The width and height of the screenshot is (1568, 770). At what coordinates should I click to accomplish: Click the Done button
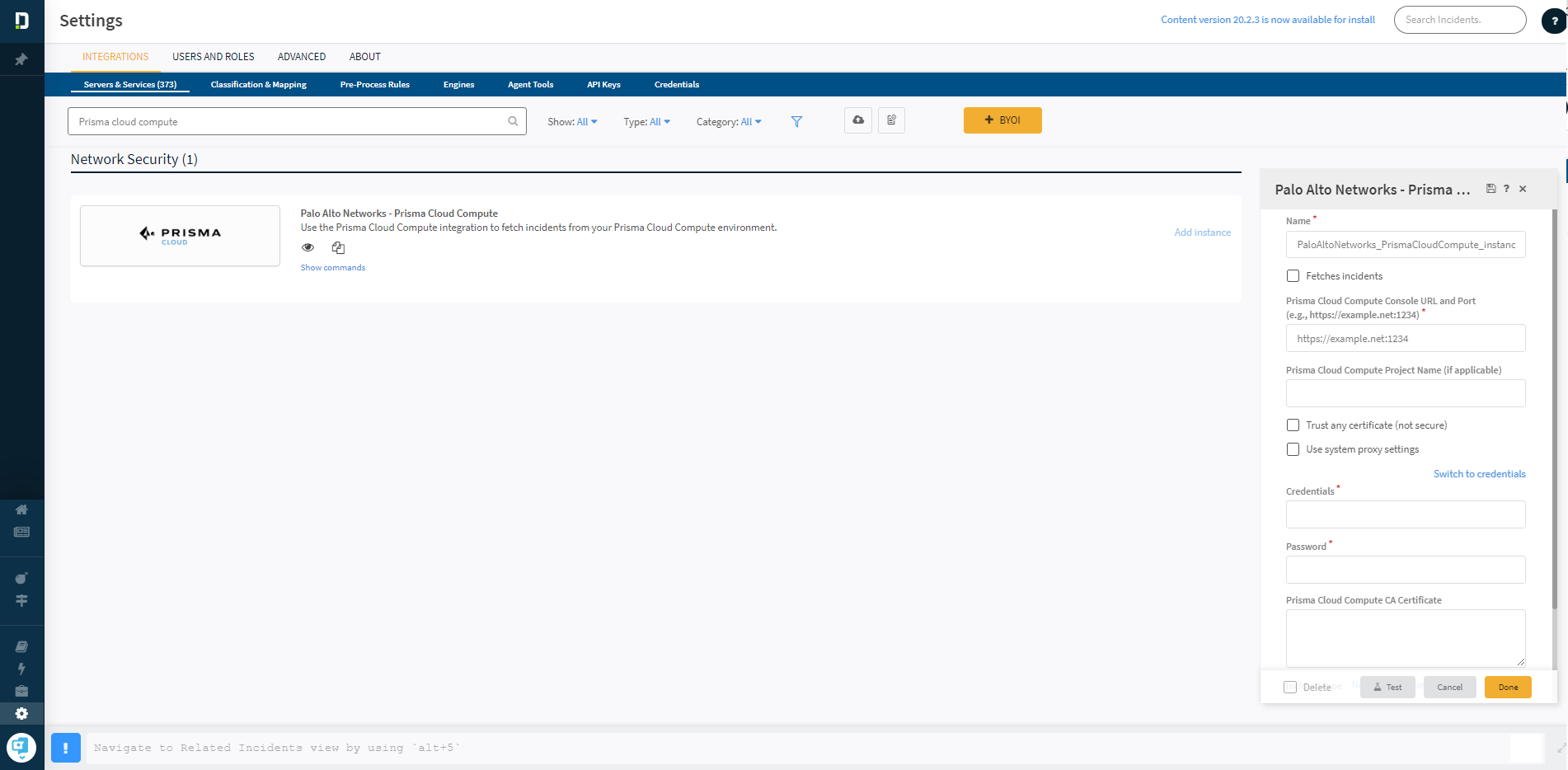point(1508,688)
